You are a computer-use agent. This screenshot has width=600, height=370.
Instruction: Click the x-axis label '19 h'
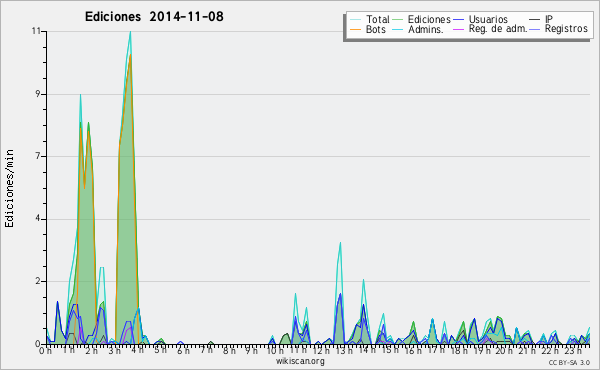point(482,350)
